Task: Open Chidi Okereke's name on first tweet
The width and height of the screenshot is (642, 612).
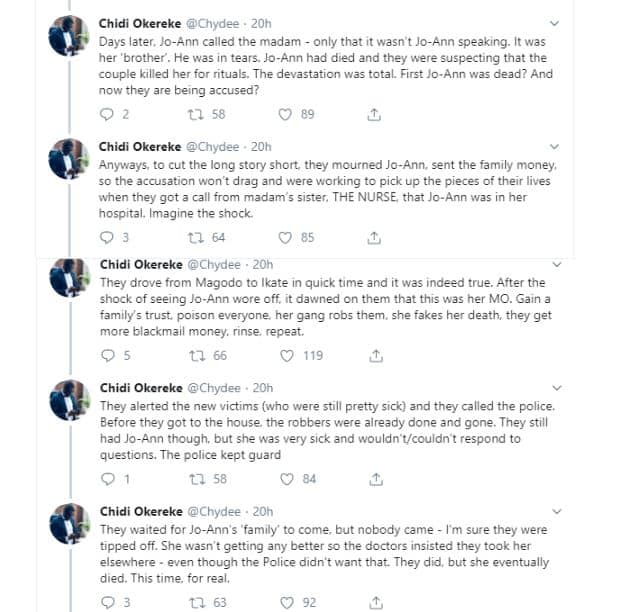Action: pos(139,23)
